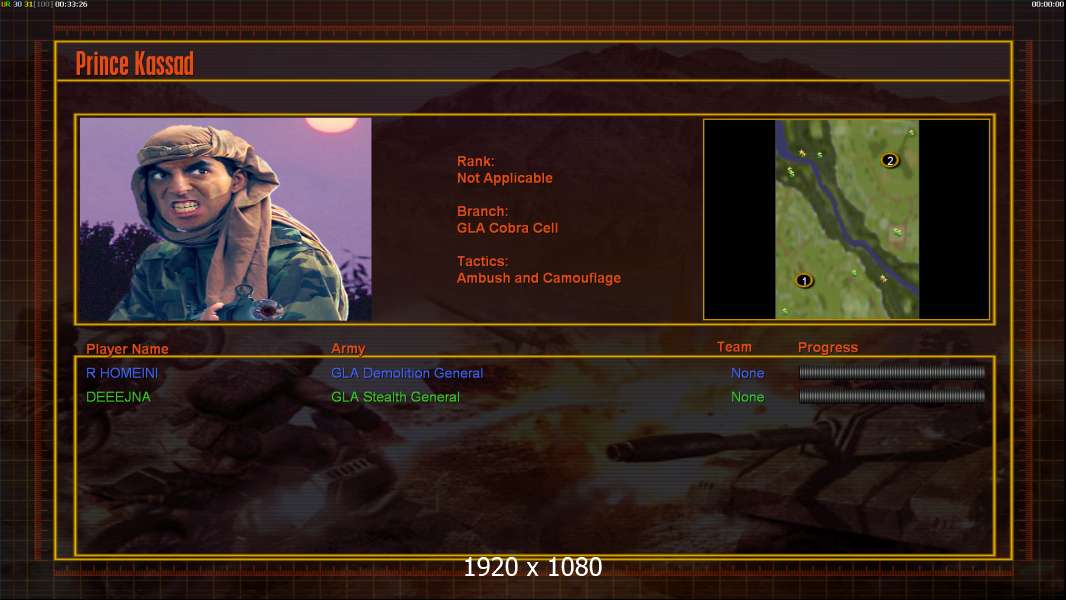Screen dimensions: 1066x600
Task: Click the 'Player Name' column header
Action: pyautogui.click(x=127, y=349)
